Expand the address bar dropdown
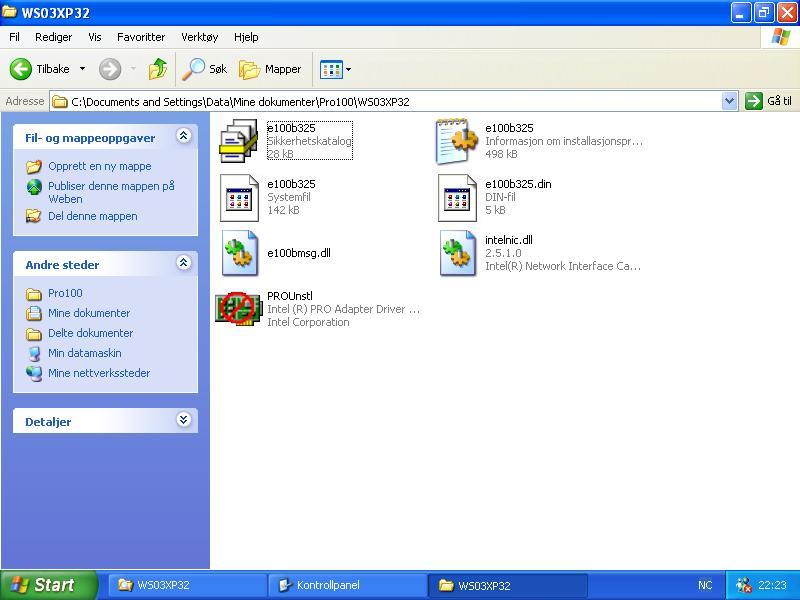The image size is (800, 600). click(730, 101)
